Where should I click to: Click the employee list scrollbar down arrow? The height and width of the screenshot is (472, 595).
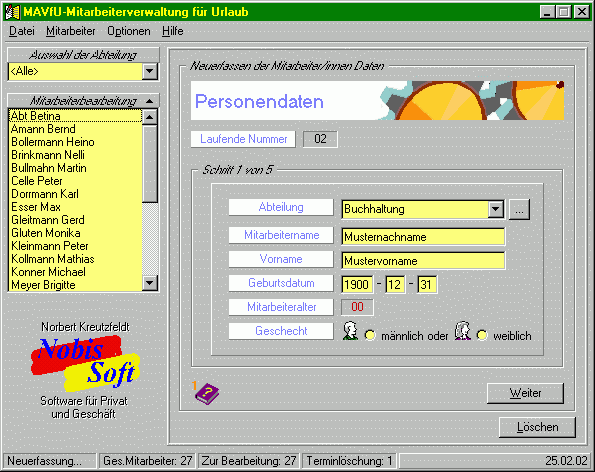click(x=150, y=283)
